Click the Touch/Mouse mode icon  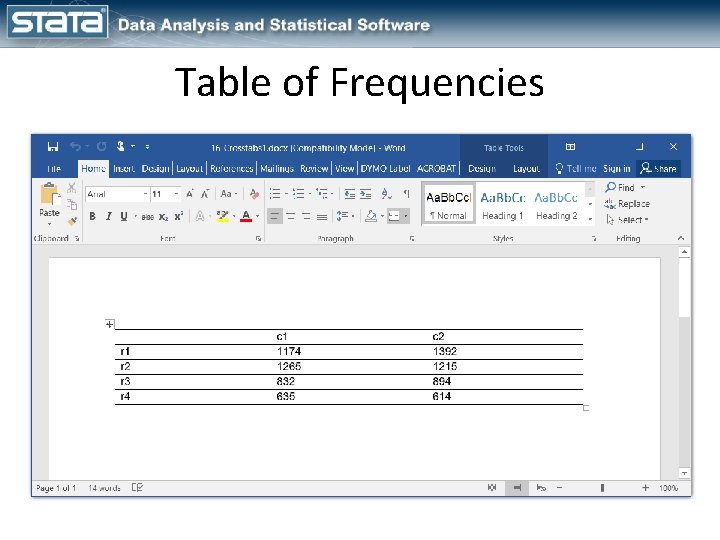tap(120, 146)
